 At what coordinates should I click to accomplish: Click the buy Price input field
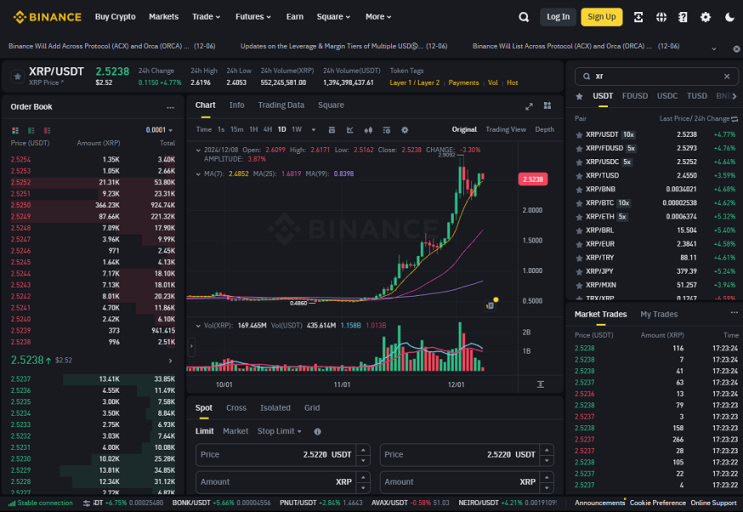(282, 455)
